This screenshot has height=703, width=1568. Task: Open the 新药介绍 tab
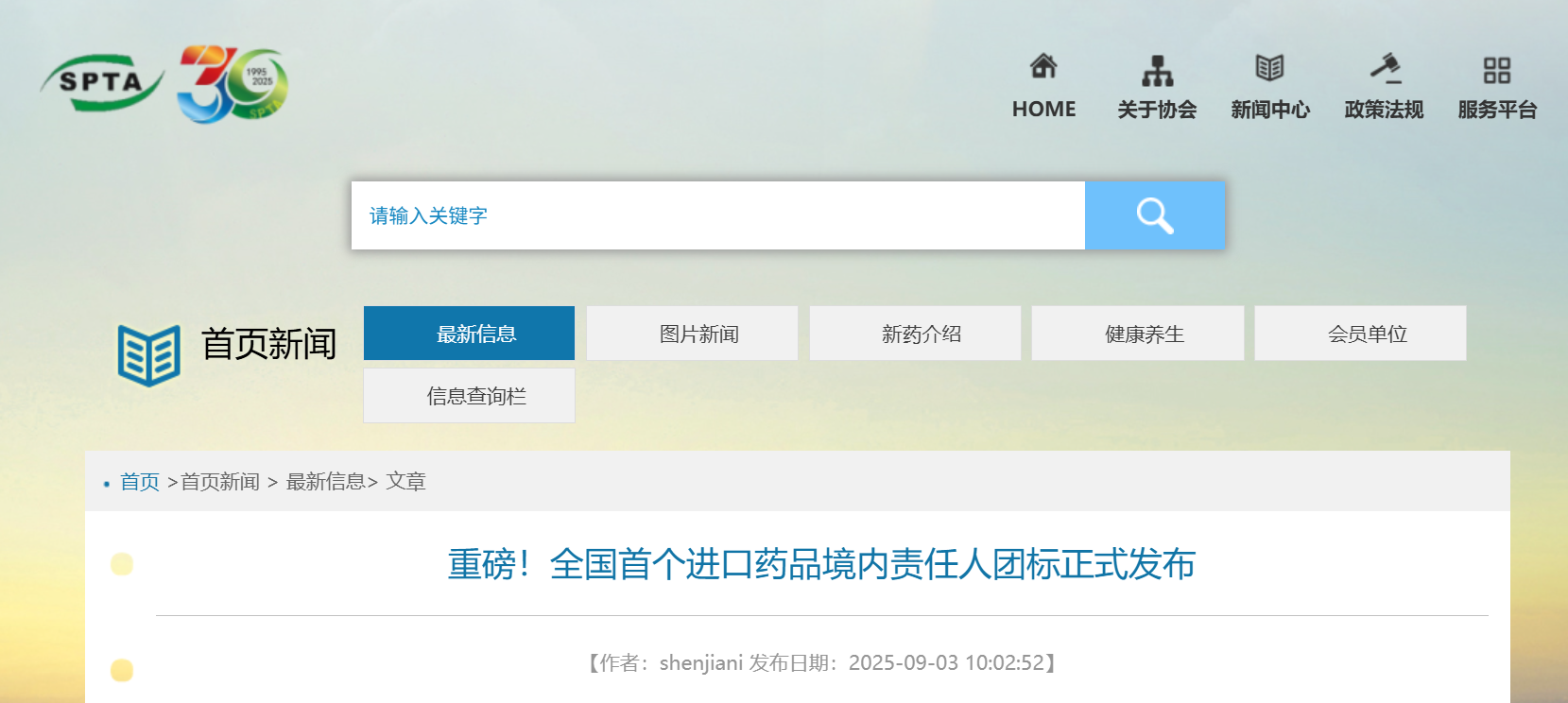pyautogui.click(x=915, y=334)
